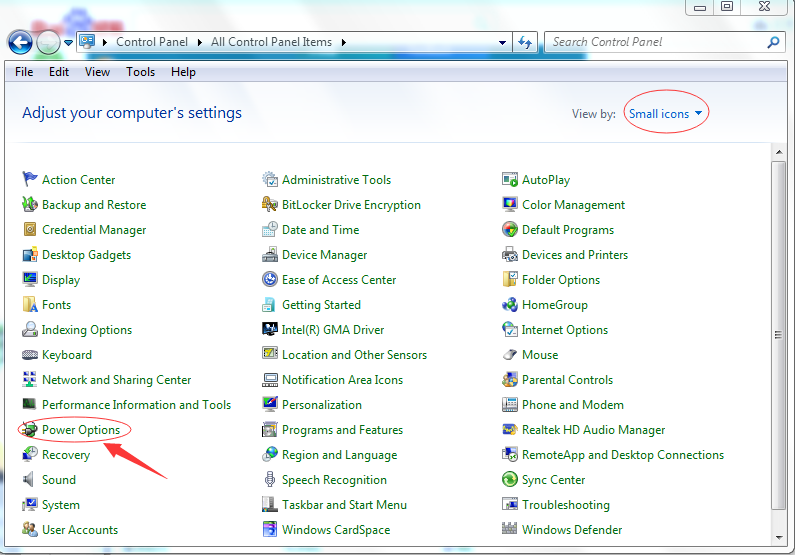
Task: Click the Backup and Restore icon
Action: coord(30,204)
